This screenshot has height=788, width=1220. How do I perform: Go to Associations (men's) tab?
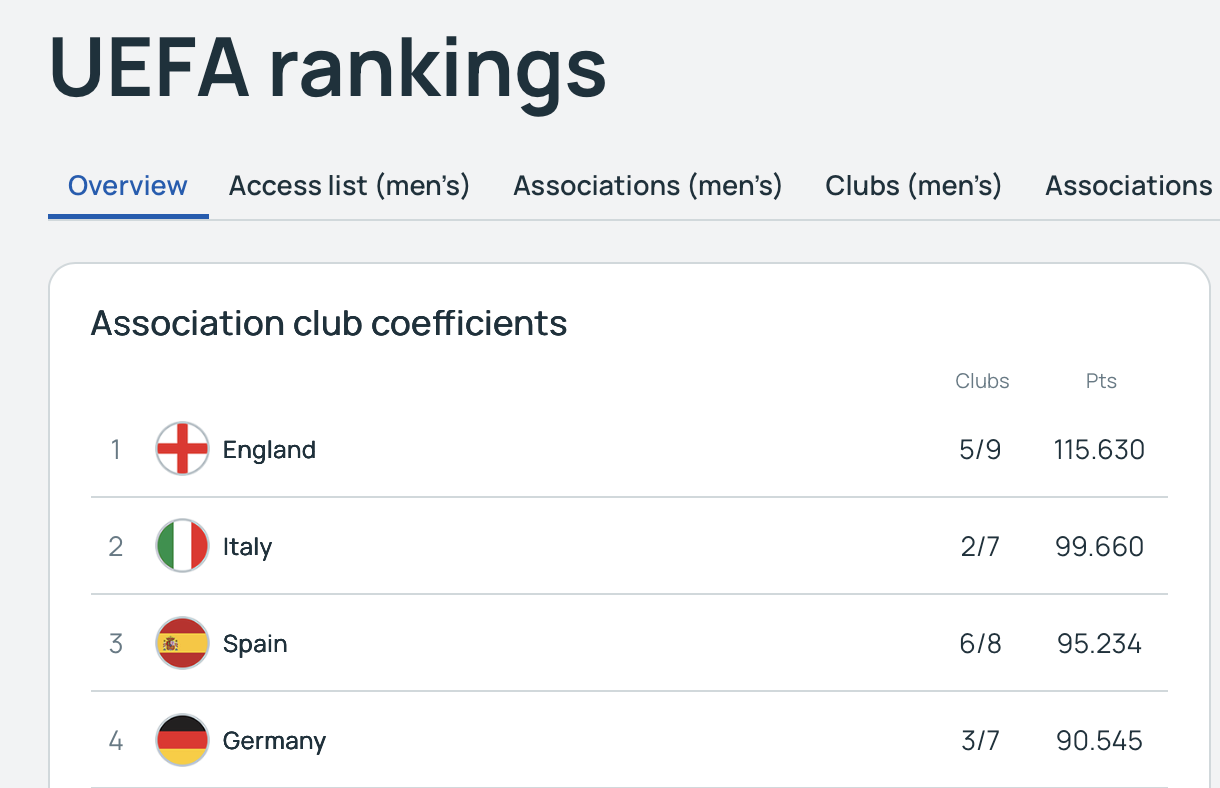pos(648,186)
